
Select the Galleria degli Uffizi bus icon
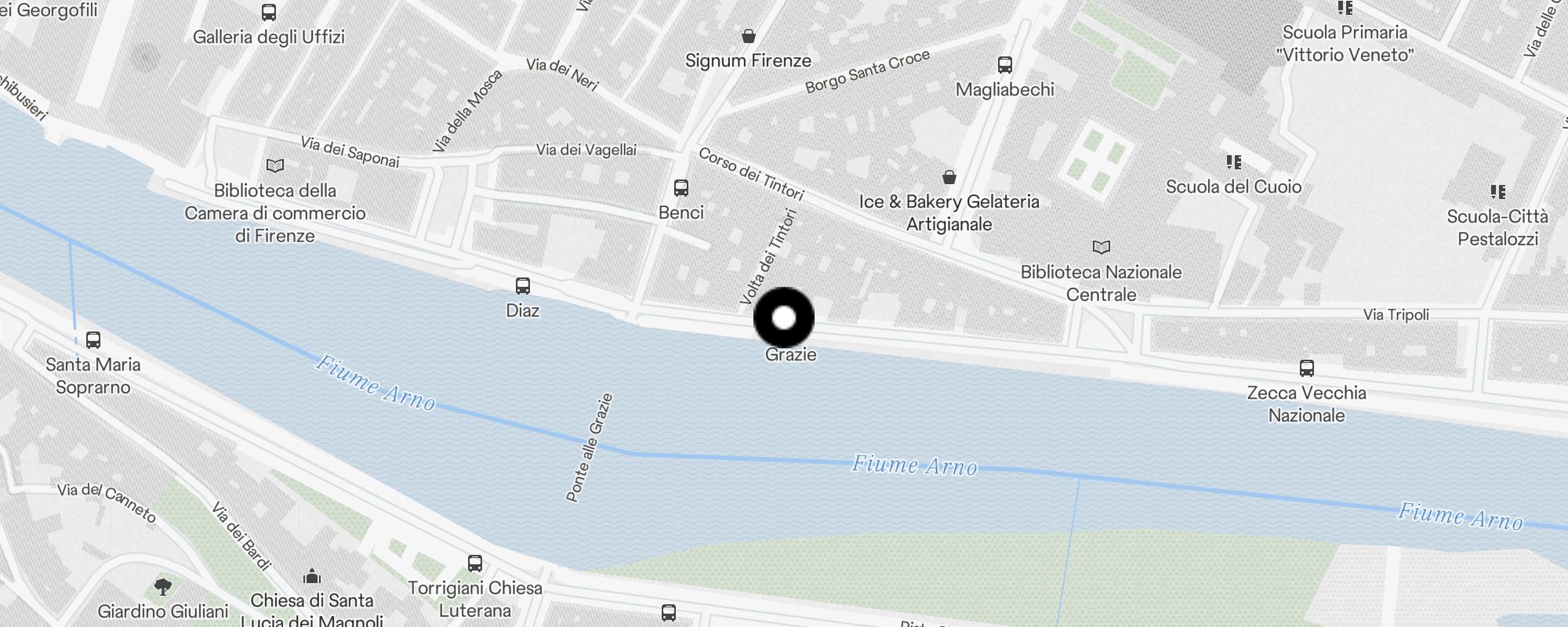coord(269,13)
